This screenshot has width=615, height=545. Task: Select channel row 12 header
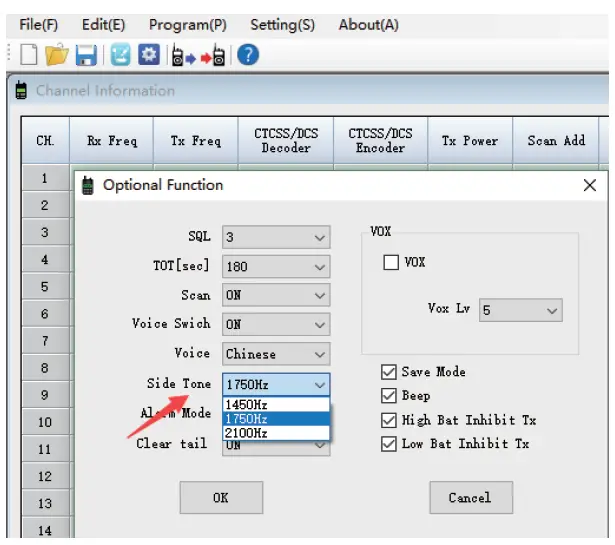click(x=45, y=476)
